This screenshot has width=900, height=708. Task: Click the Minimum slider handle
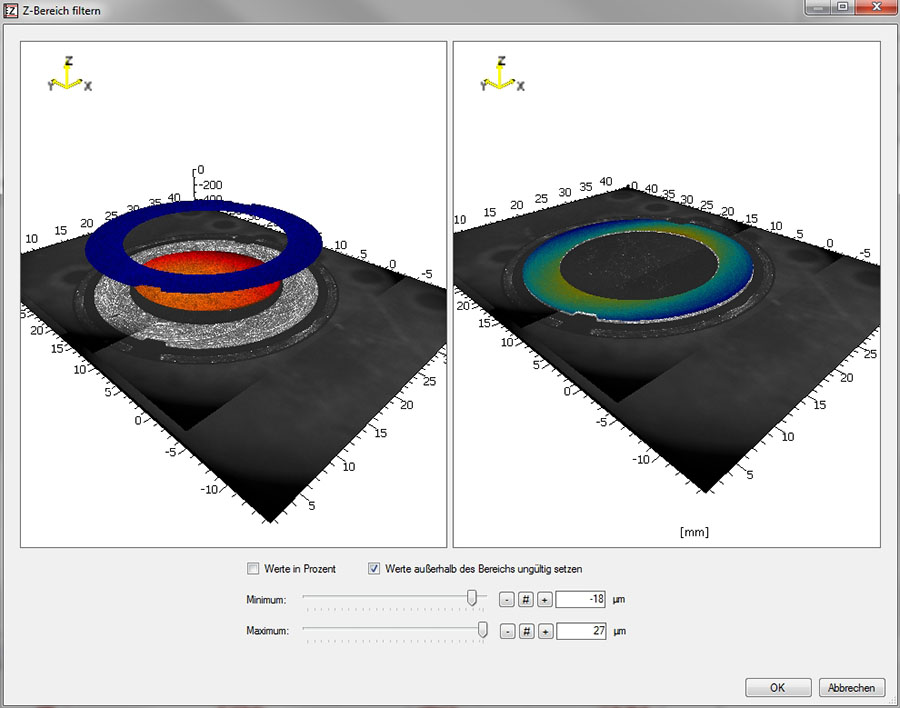pyautogui.click(x=472, y=598)
